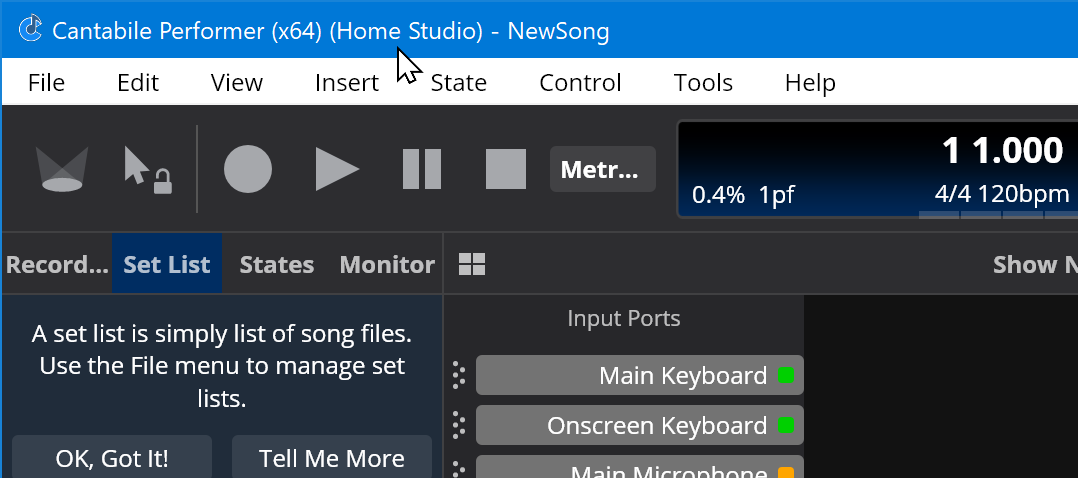Open the Edit menu
1078x478 pixels.
point(138,83)
